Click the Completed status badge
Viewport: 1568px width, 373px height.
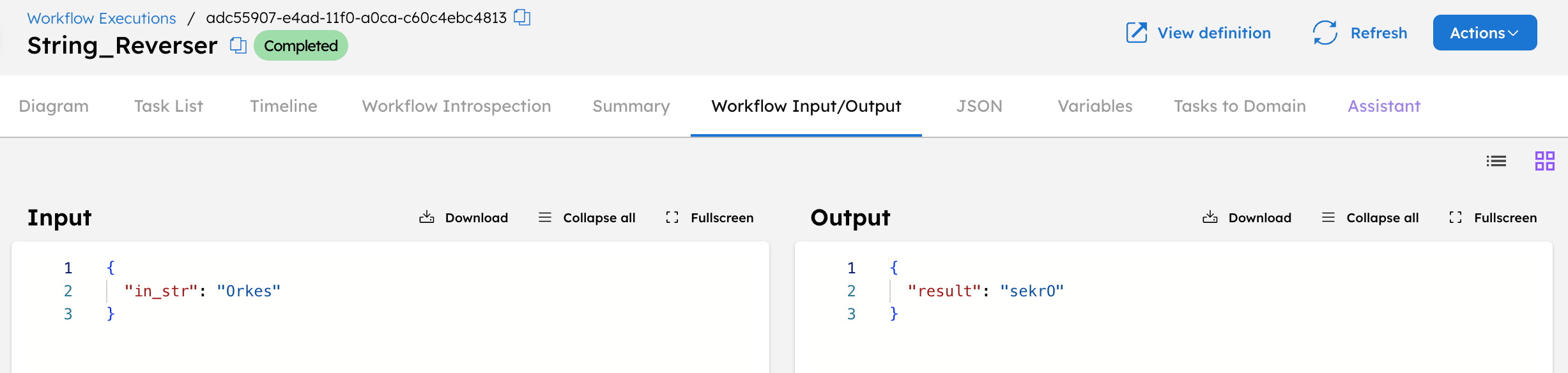point(300,45)
